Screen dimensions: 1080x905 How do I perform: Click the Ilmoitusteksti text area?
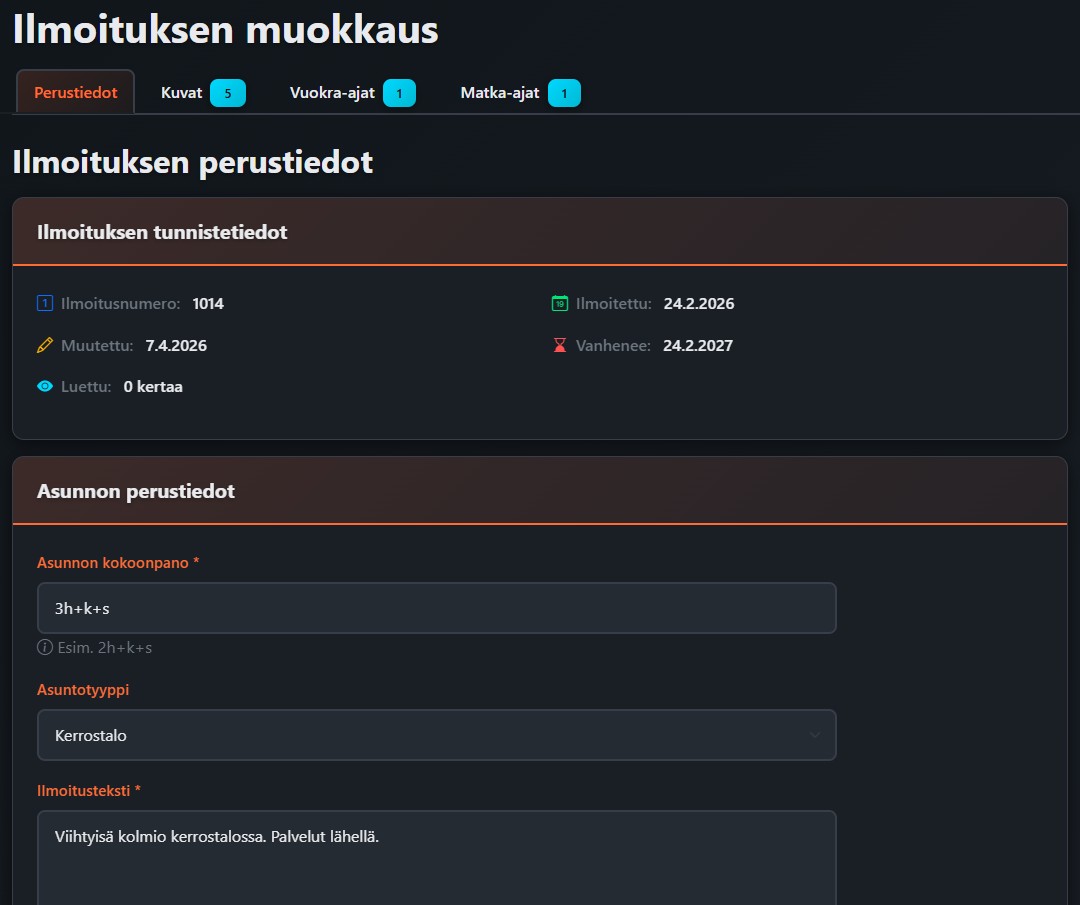point(437,860)
